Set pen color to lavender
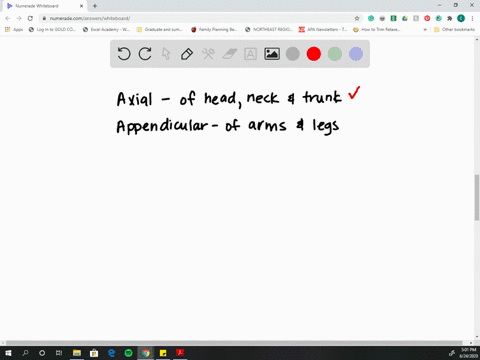 point(356,54)
